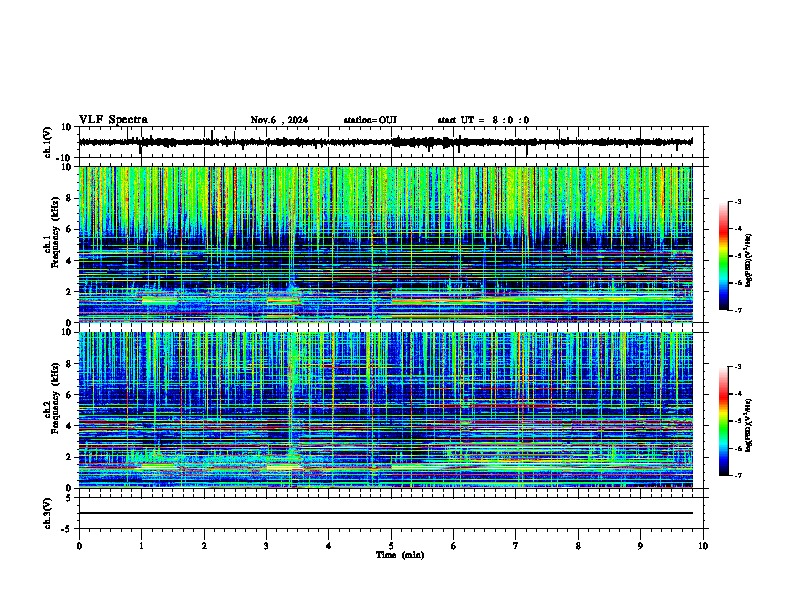Click time axis tick label '8'
The height and width of the screenshot is (612, 792).
coord(578,546)
